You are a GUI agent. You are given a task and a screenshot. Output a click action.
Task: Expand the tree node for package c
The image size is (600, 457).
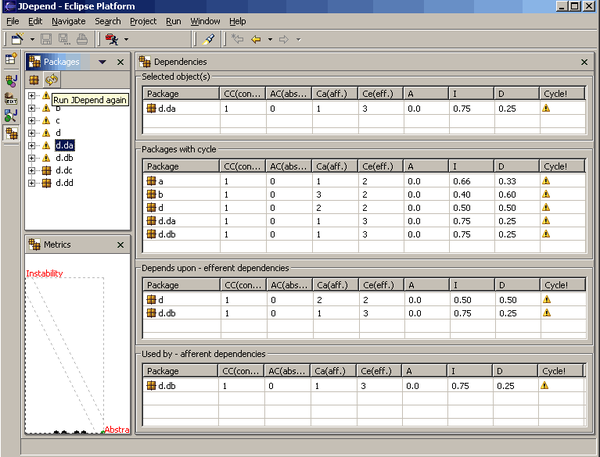click(32, 121)
